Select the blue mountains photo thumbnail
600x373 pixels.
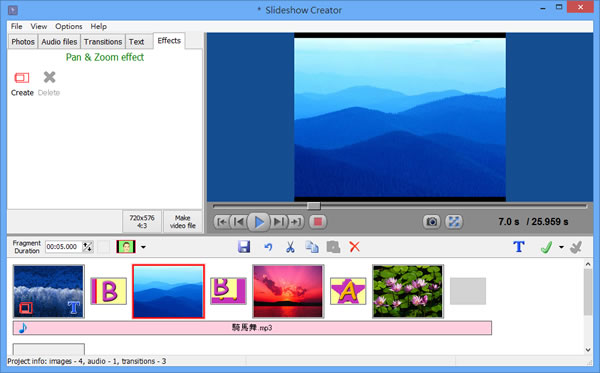click(x=168, y=292)
